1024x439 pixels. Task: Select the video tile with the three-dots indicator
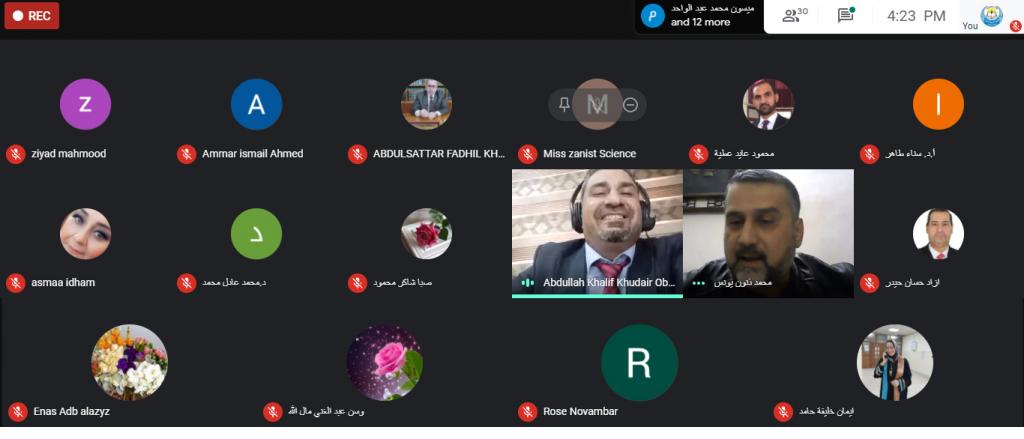(x=769, y=234)
